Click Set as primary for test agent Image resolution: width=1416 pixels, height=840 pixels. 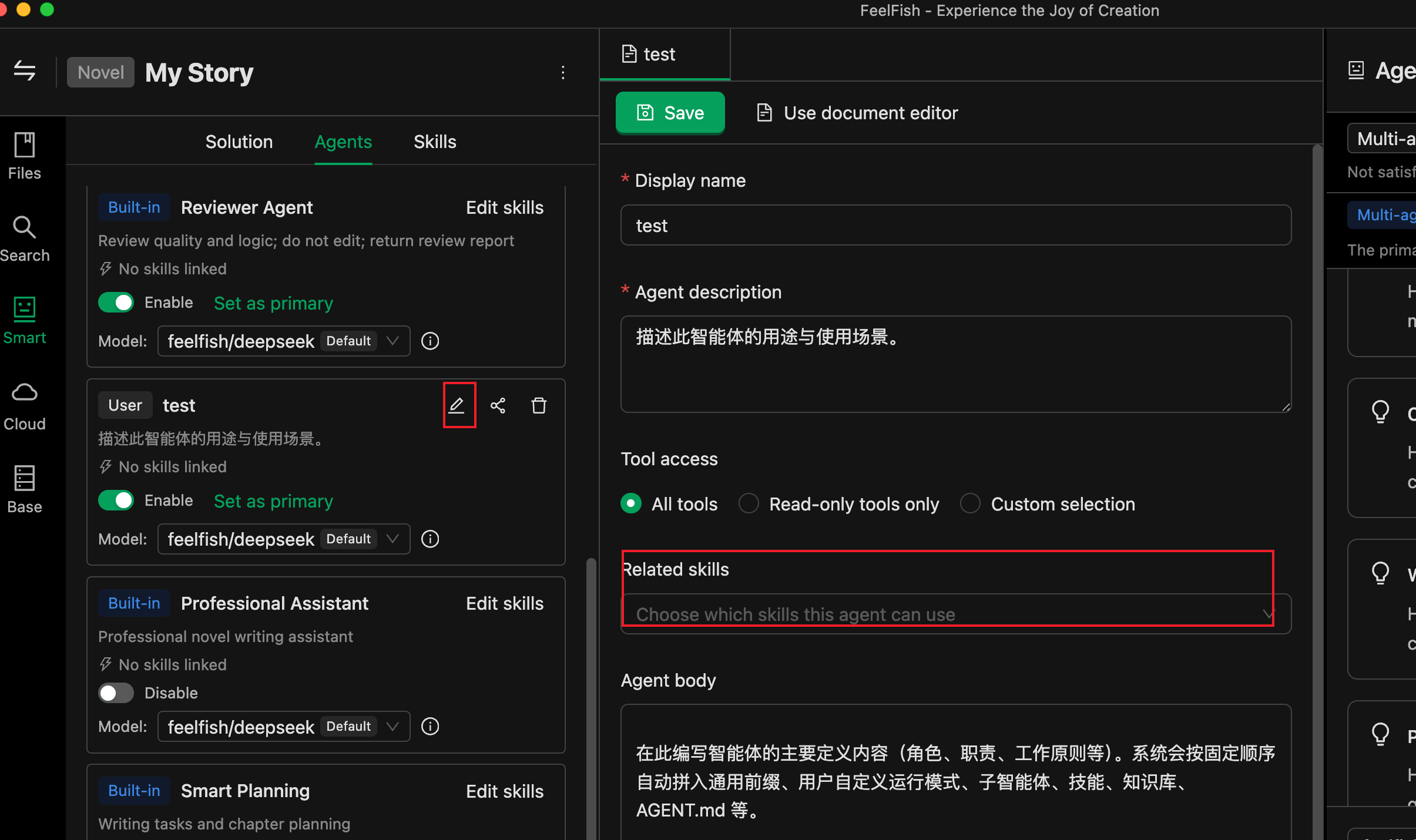pos(273,501)
